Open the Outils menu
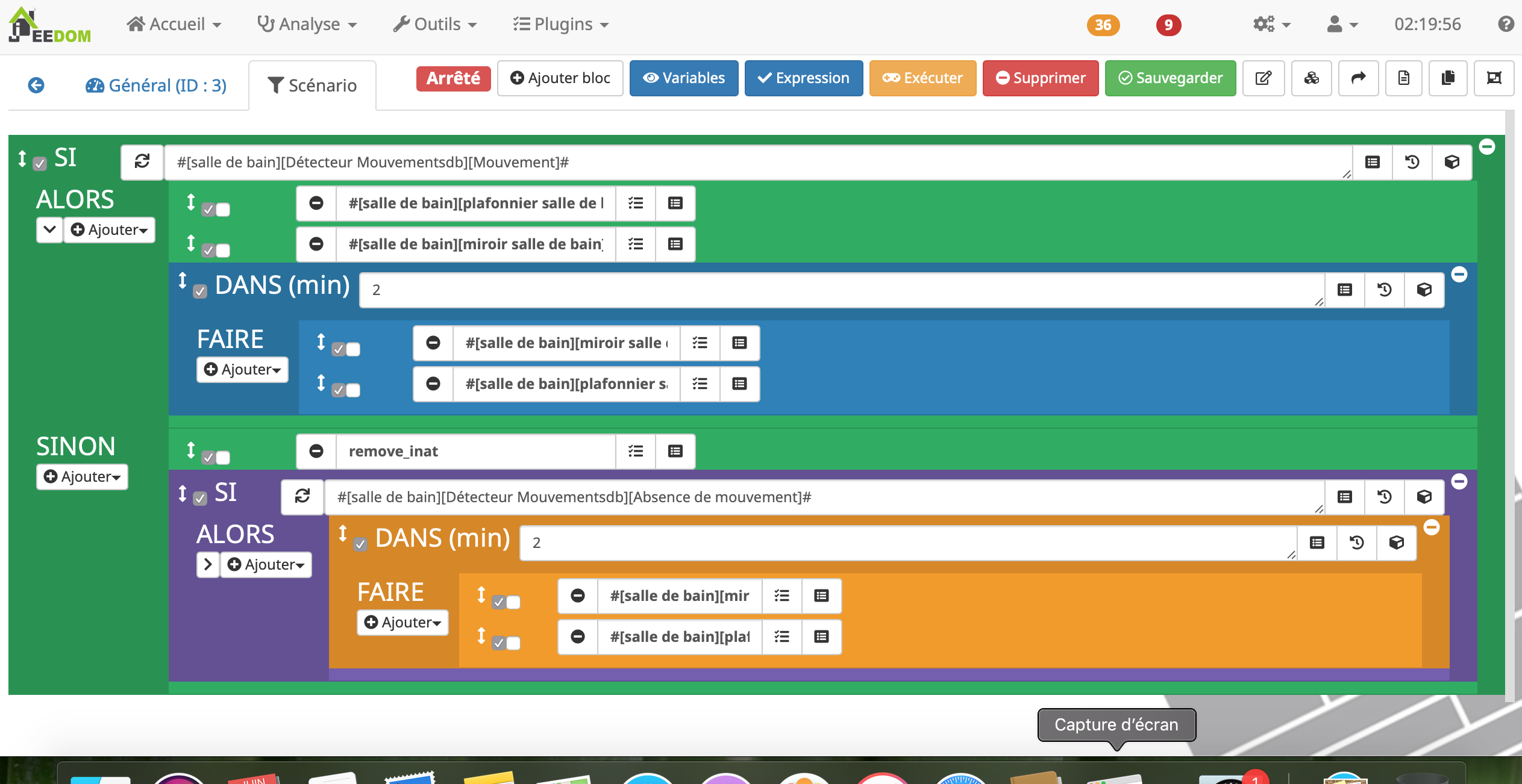The height and width of the screenshot is (784, 1522). click(435, 24)
